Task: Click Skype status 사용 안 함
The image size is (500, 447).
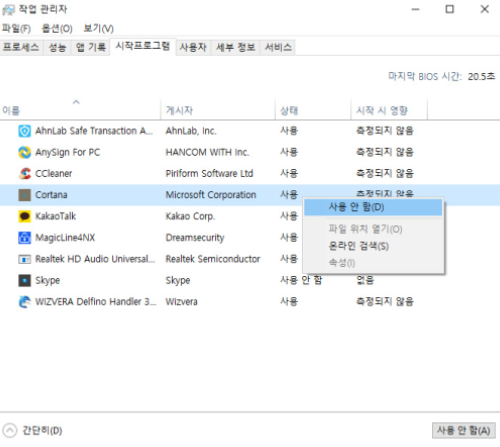Action: (x=301, y=280)
